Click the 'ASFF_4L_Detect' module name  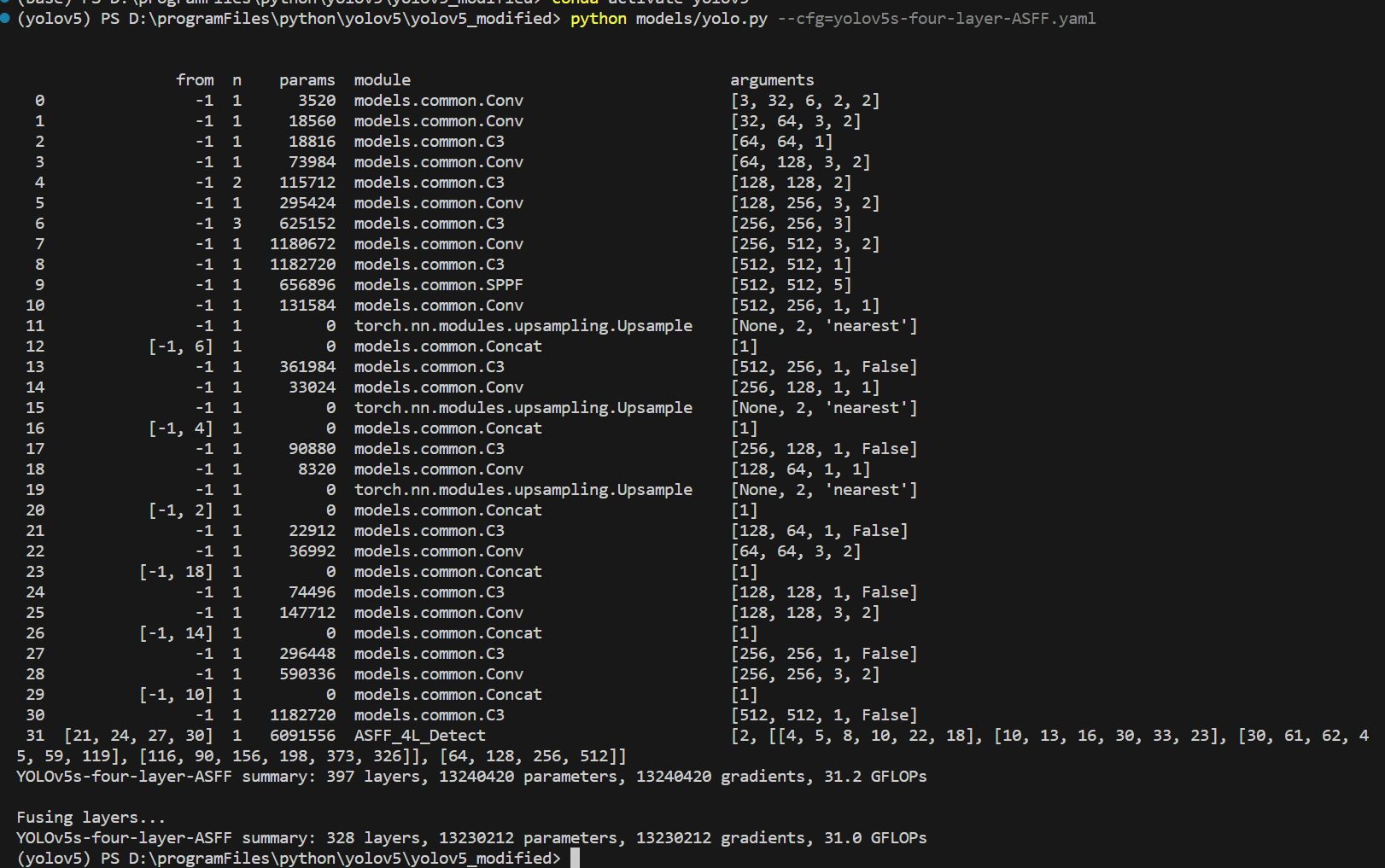pyautogui.click(x=420, y=735)
